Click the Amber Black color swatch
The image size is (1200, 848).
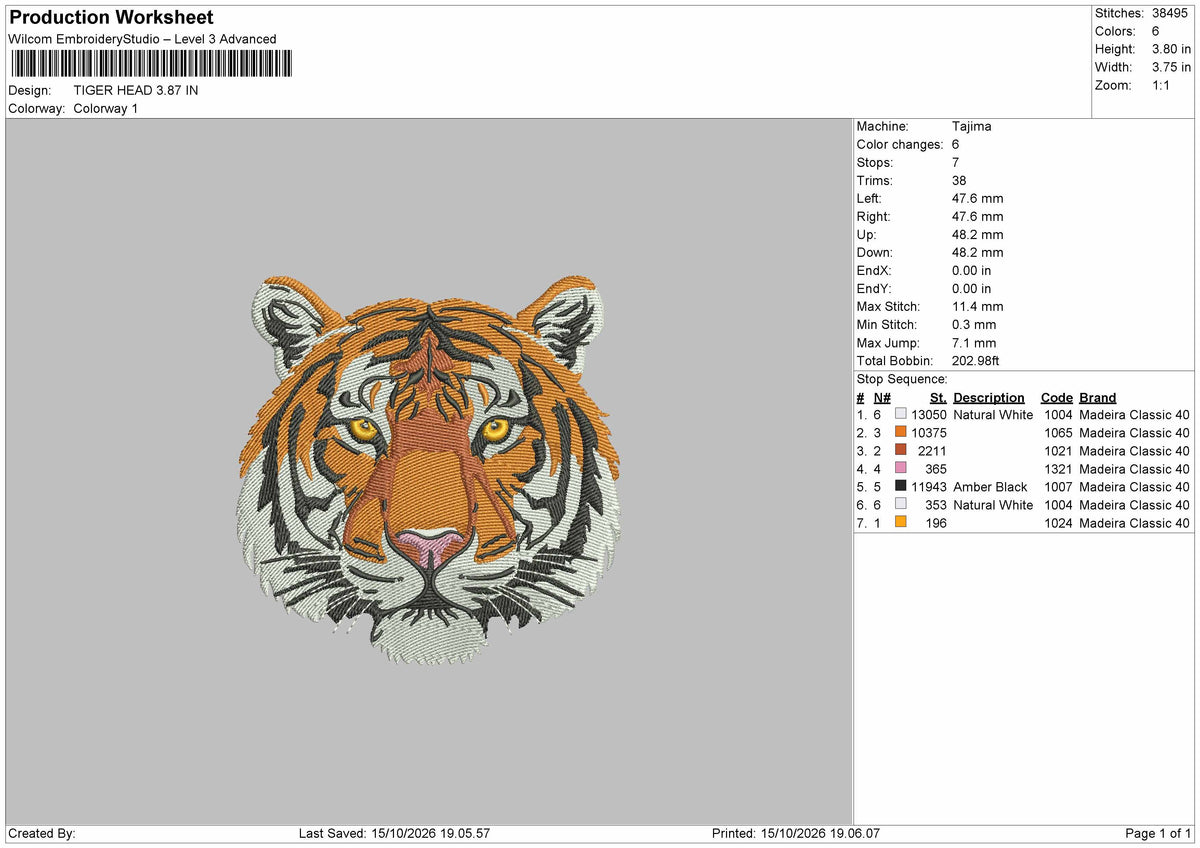pos(901,486)
